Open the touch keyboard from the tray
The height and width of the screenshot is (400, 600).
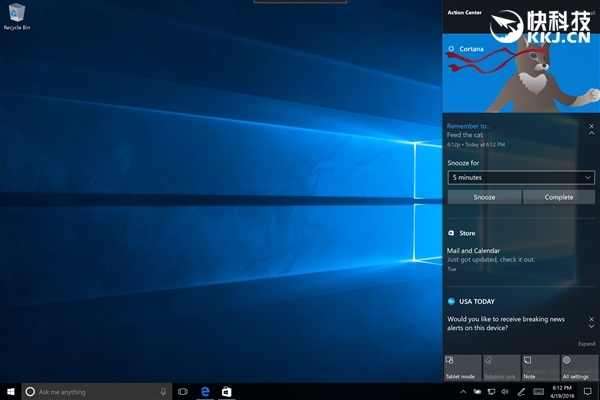pyautogui.click(x=537, y=391)
